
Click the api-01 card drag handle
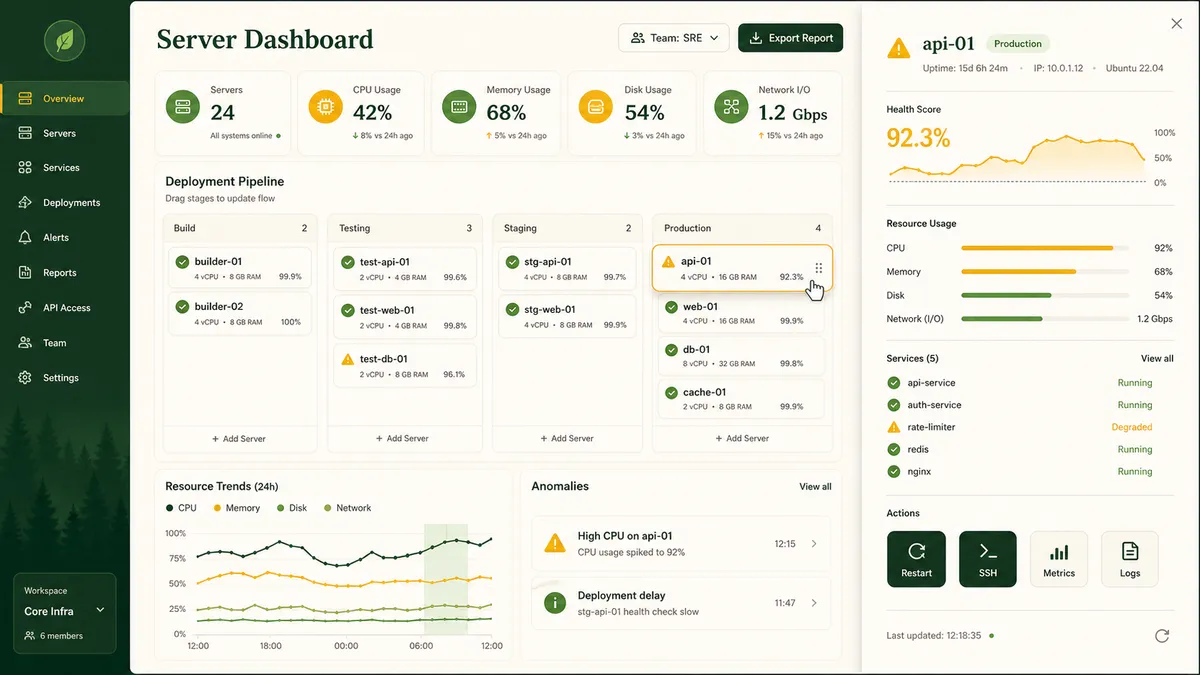[x=818, y=268]
